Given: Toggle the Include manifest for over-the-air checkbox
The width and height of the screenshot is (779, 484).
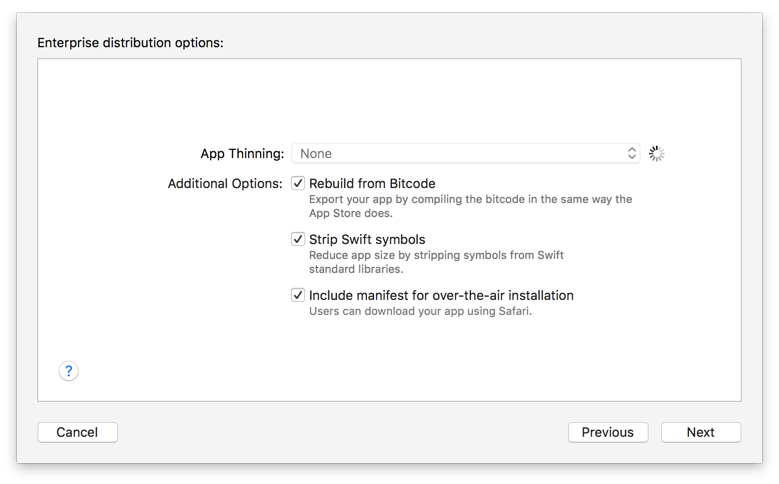Looking at the screenshot, I should (x=298, y=295).
